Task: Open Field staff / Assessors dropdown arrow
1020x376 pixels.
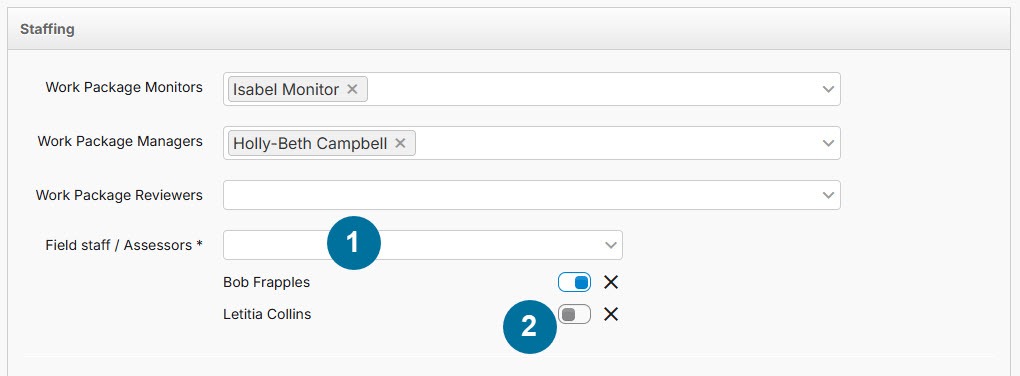Action: pos(610,245)
